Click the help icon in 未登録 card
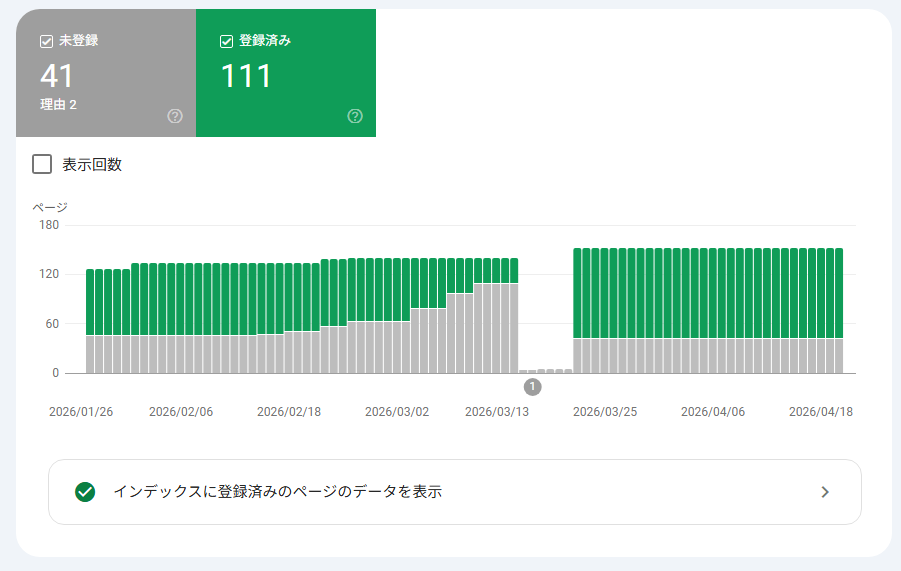 (x=175, y=116)
